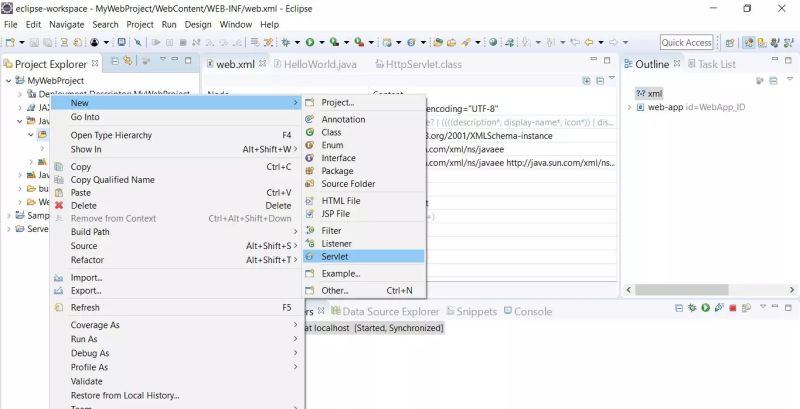Open the Window menu
The image size is (800, 409).
click(x=236, y=24)
